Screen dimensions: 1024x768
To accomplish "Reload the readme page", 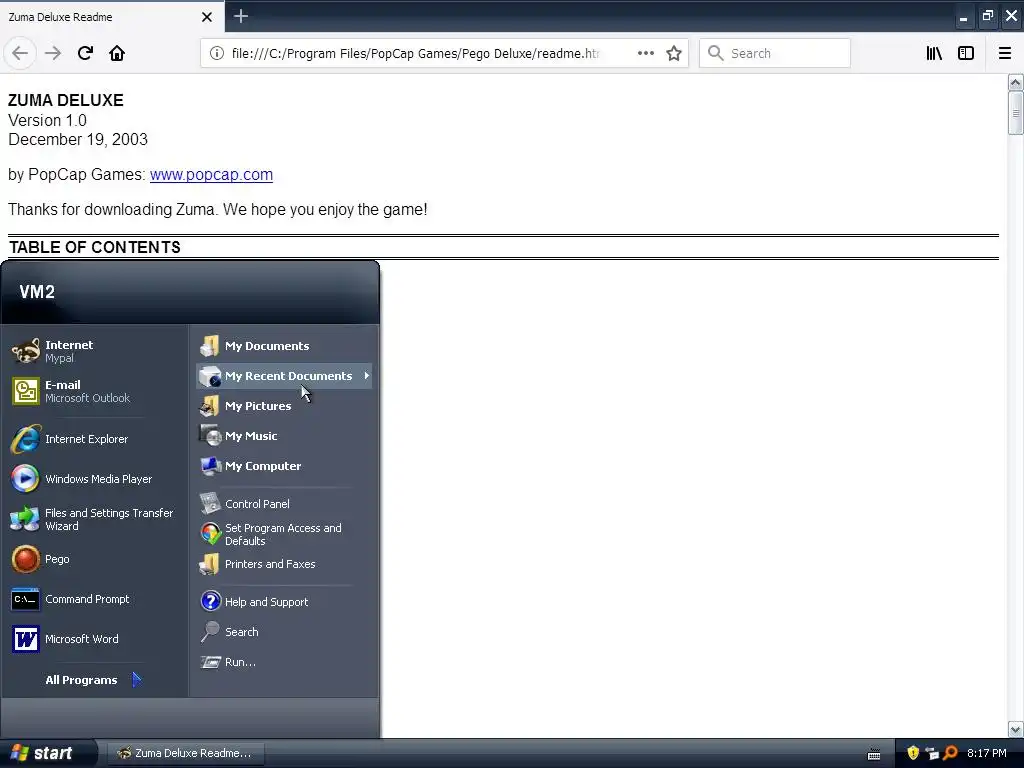I will coord(85,53).
